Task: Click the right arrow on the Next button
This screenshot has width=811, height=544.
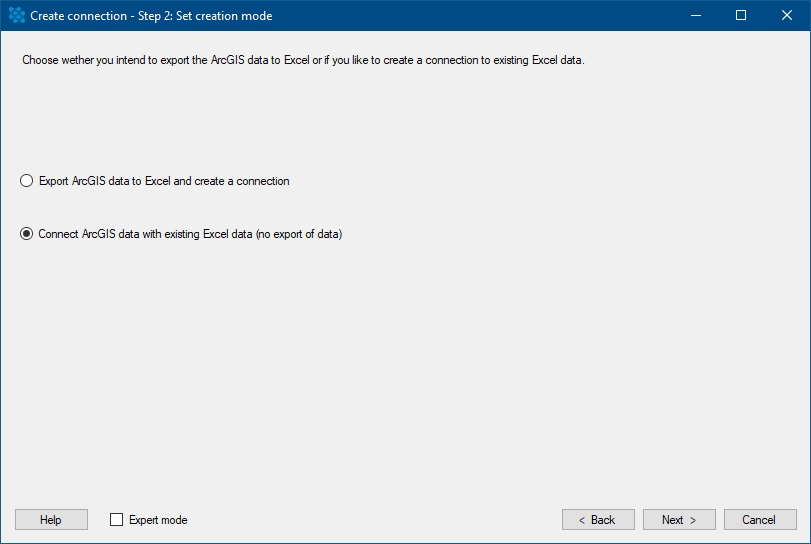Action: point(693,520)
